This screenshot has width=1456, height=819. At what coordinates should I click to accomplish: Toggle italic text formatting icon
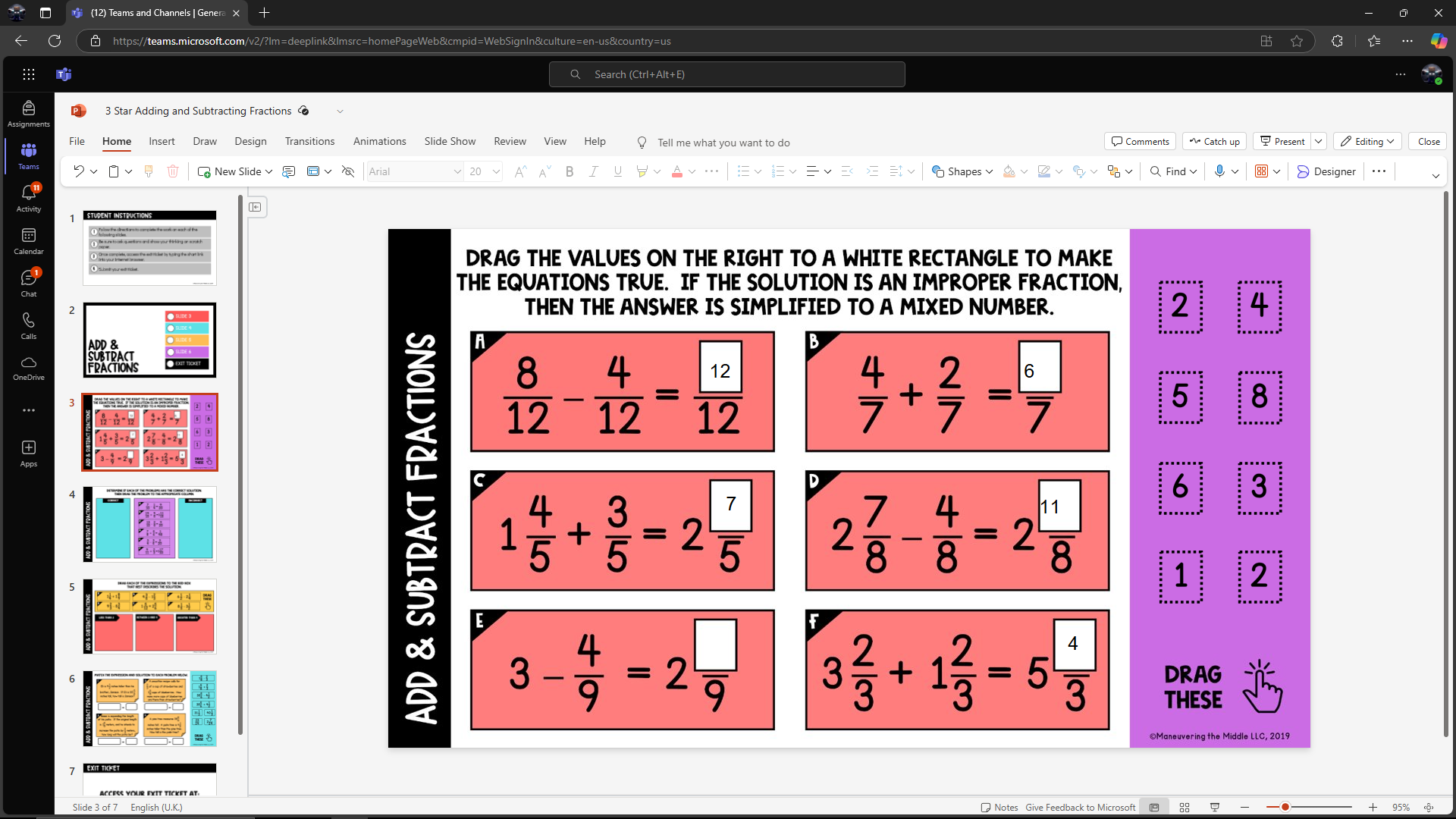(x=593, y=171)
